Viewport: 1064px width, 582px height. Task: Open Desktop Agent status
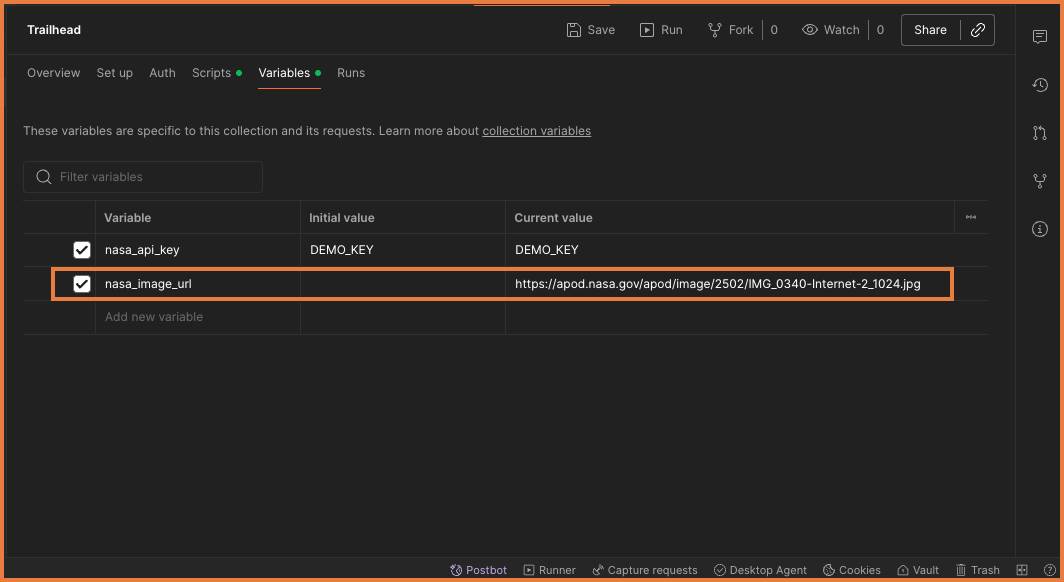point(760,570)
